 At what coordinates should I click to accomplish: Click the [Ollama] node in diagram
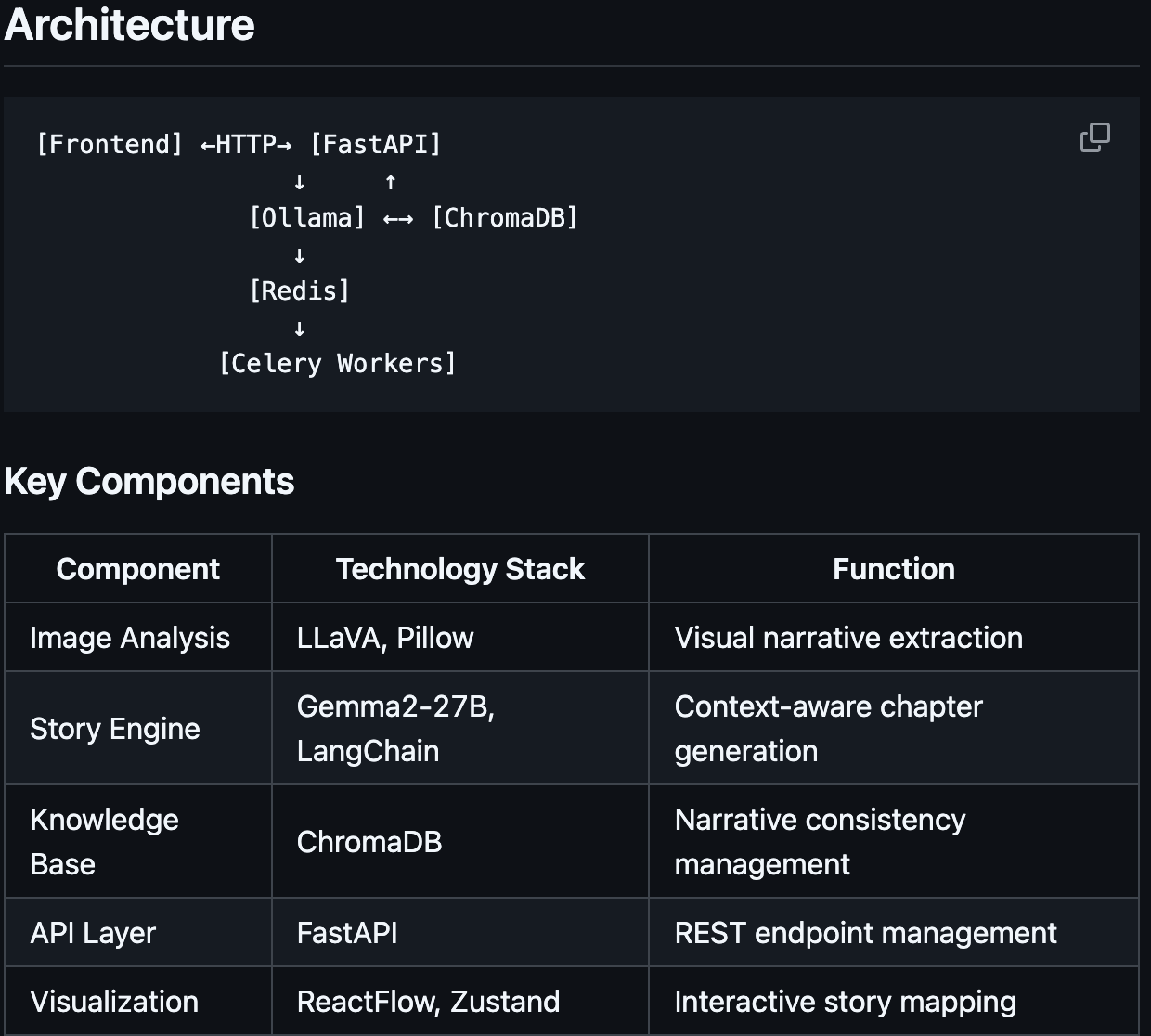click(307, 218)
